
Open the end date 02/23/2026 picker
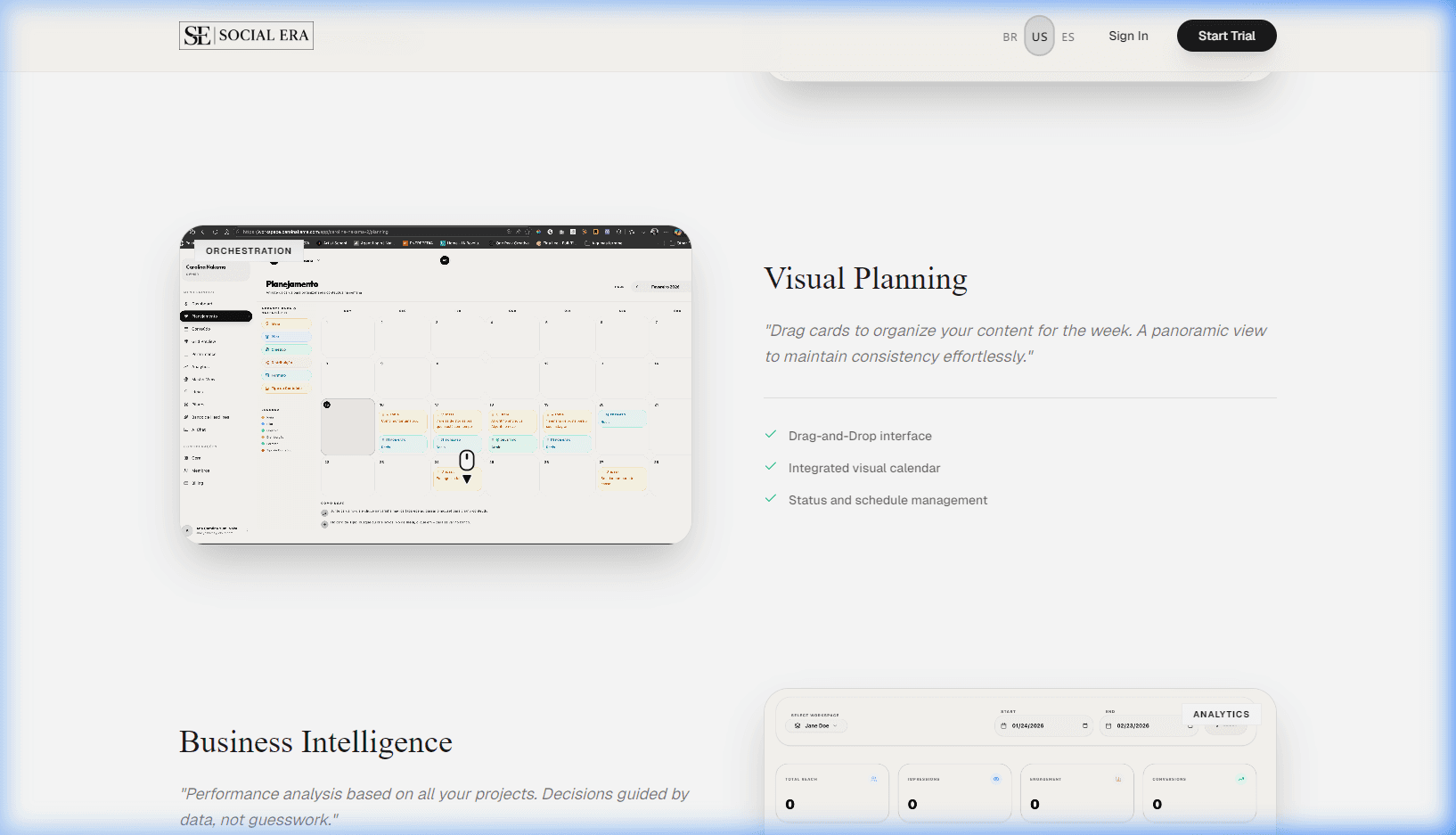(x=1148, y=725)
